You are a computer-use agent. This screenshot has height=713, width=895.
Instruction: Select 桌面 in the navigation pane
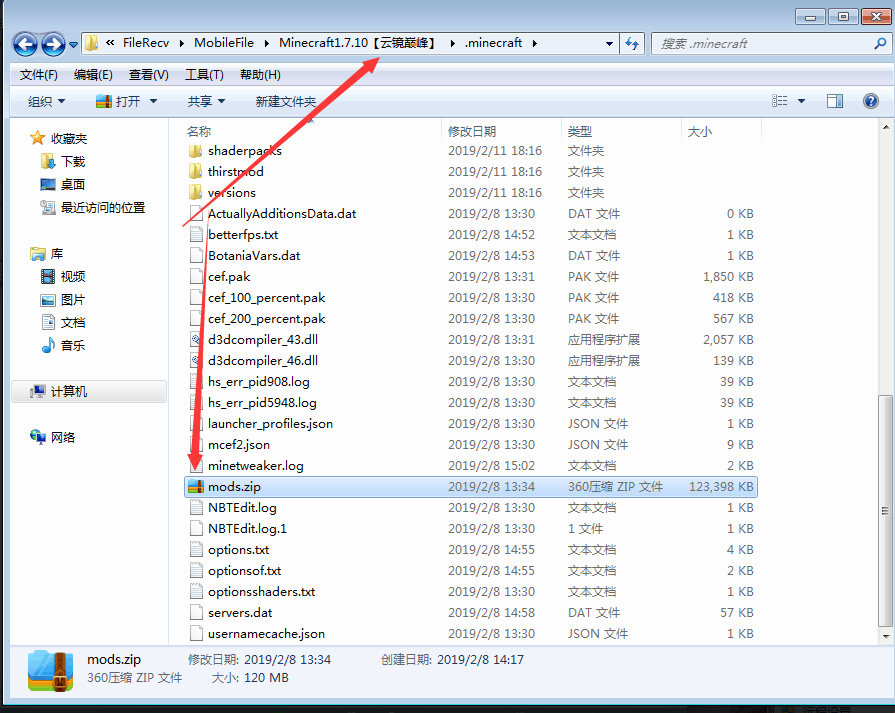point(73,184)
